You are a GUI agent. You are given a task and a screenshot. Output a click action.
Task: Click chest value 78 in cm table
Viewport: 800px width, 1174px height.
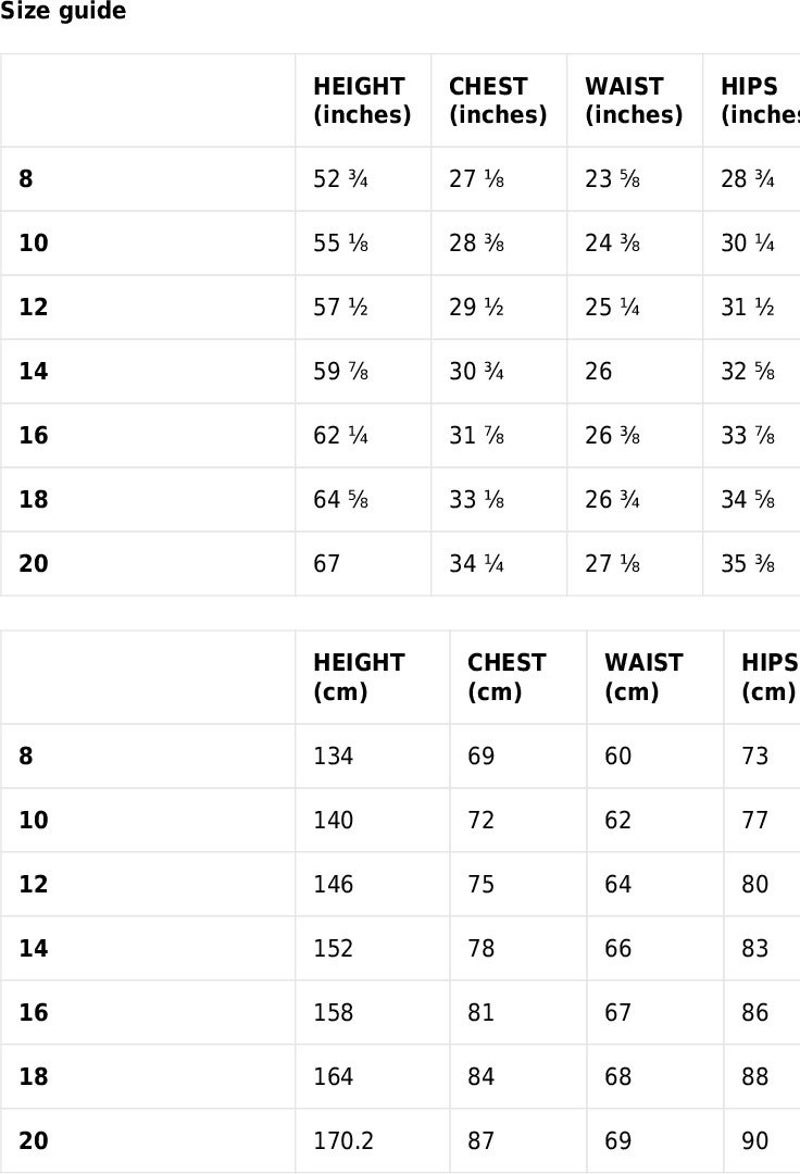click(481, 948)
